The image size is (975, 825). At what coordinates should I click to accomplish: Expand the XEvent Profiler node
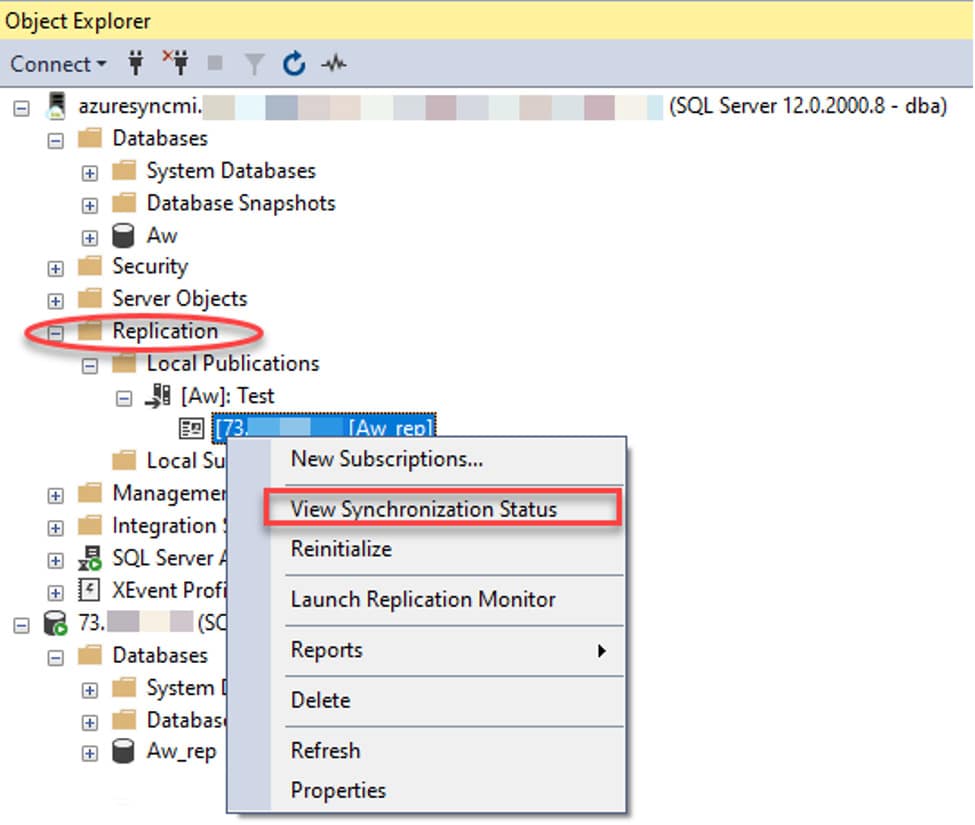(55, 592)
